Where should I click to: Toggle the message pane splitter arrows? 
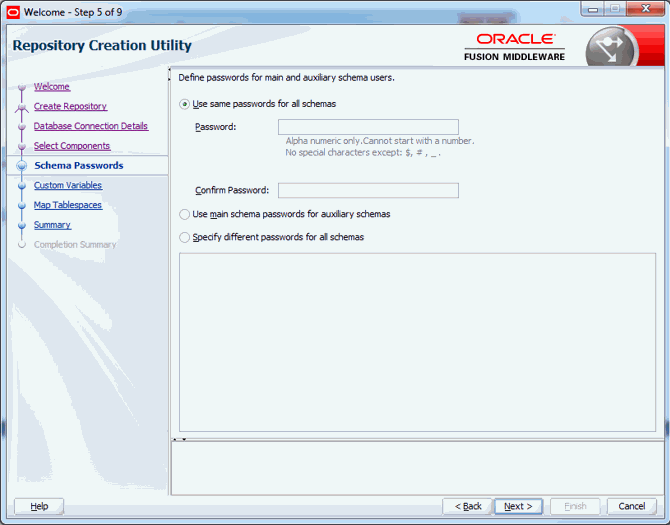pyautogui.click(x=179, y=439)
